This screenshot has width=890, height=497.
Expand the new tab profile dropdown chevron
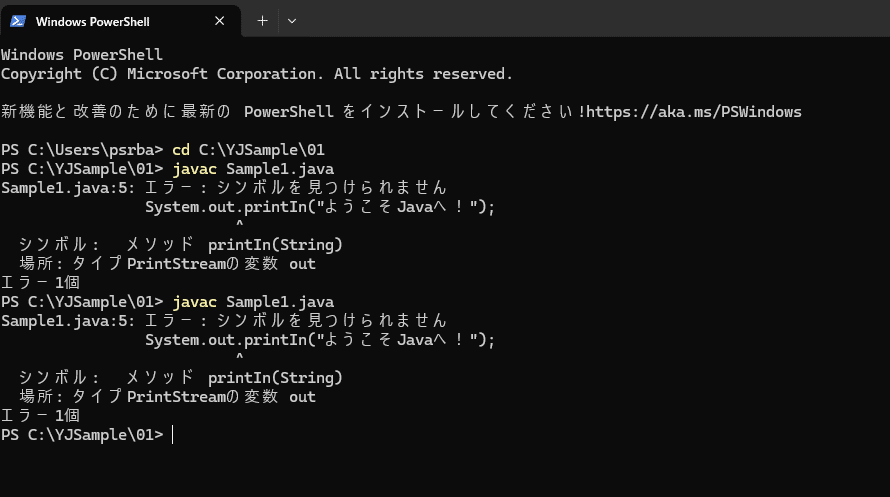pos(292,21)
